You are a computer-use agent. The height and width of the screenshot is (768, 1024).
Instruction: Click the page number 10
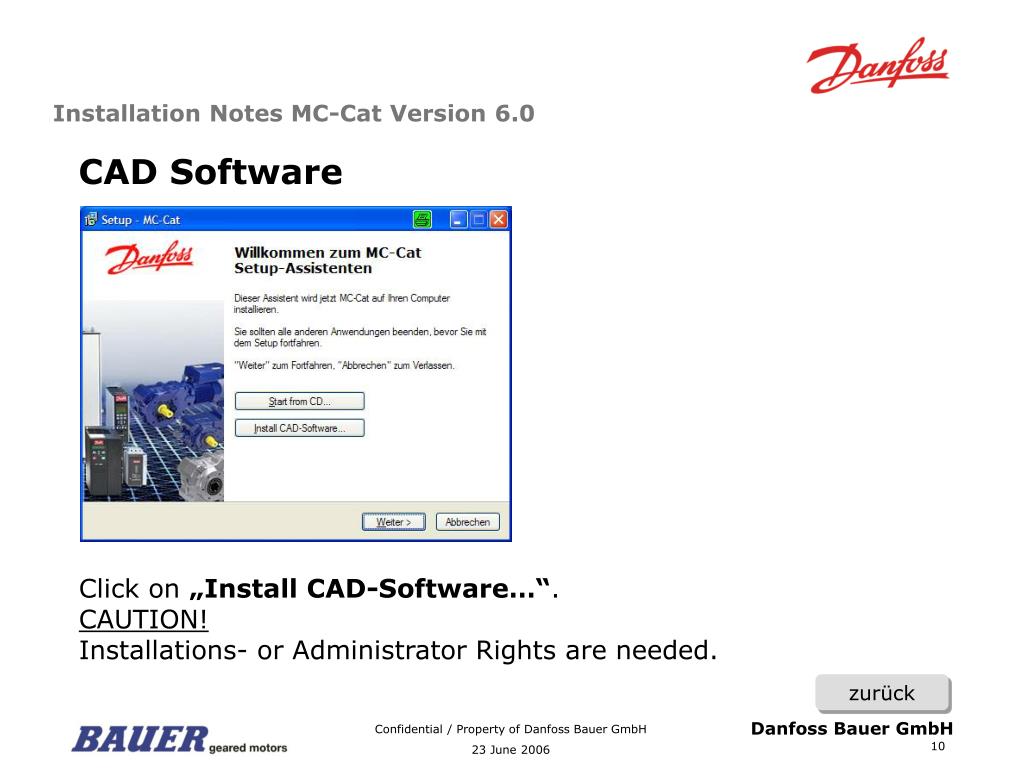[938, 746]
